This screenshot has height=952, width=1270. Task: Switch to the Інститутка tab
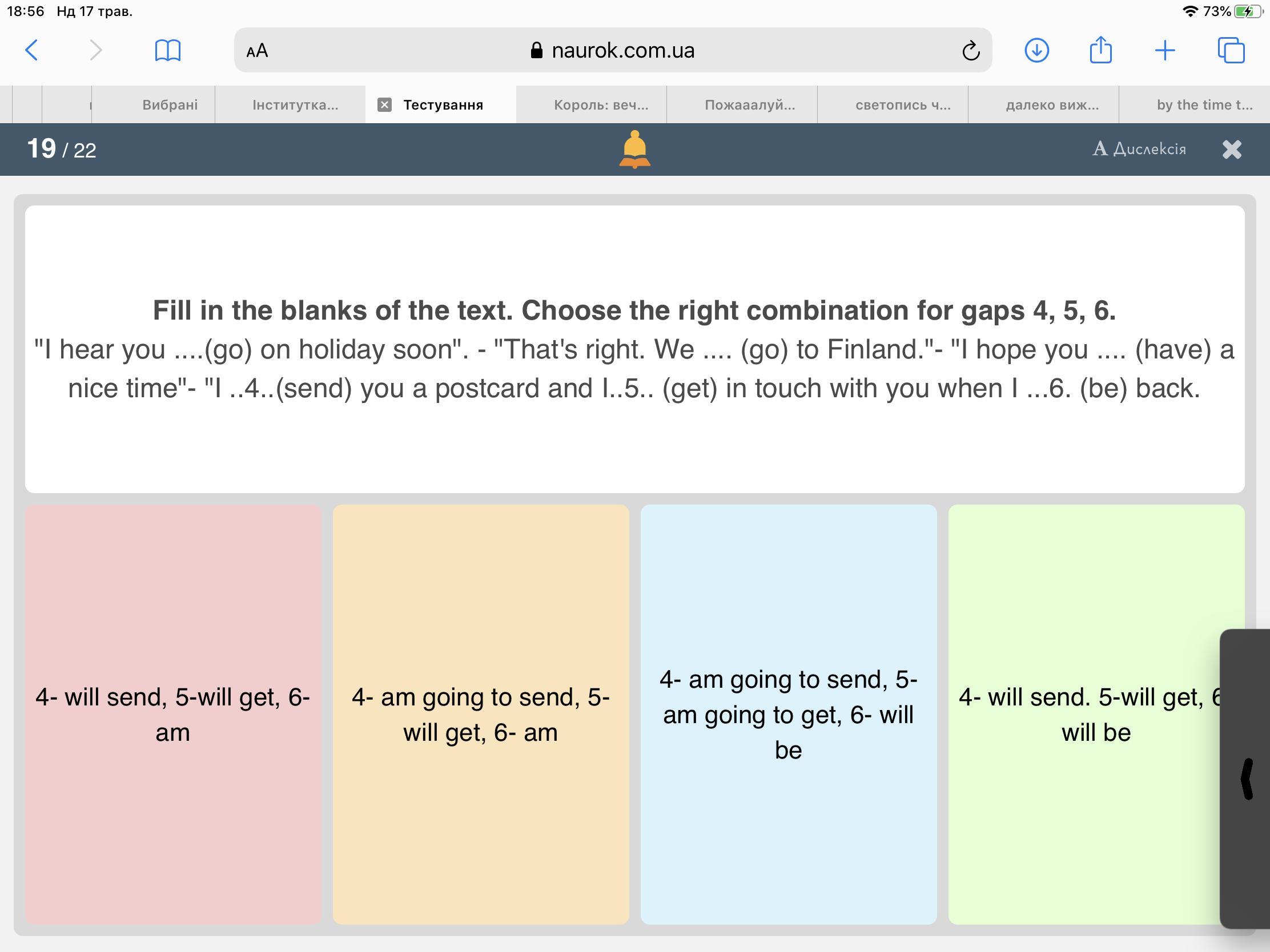295,104
